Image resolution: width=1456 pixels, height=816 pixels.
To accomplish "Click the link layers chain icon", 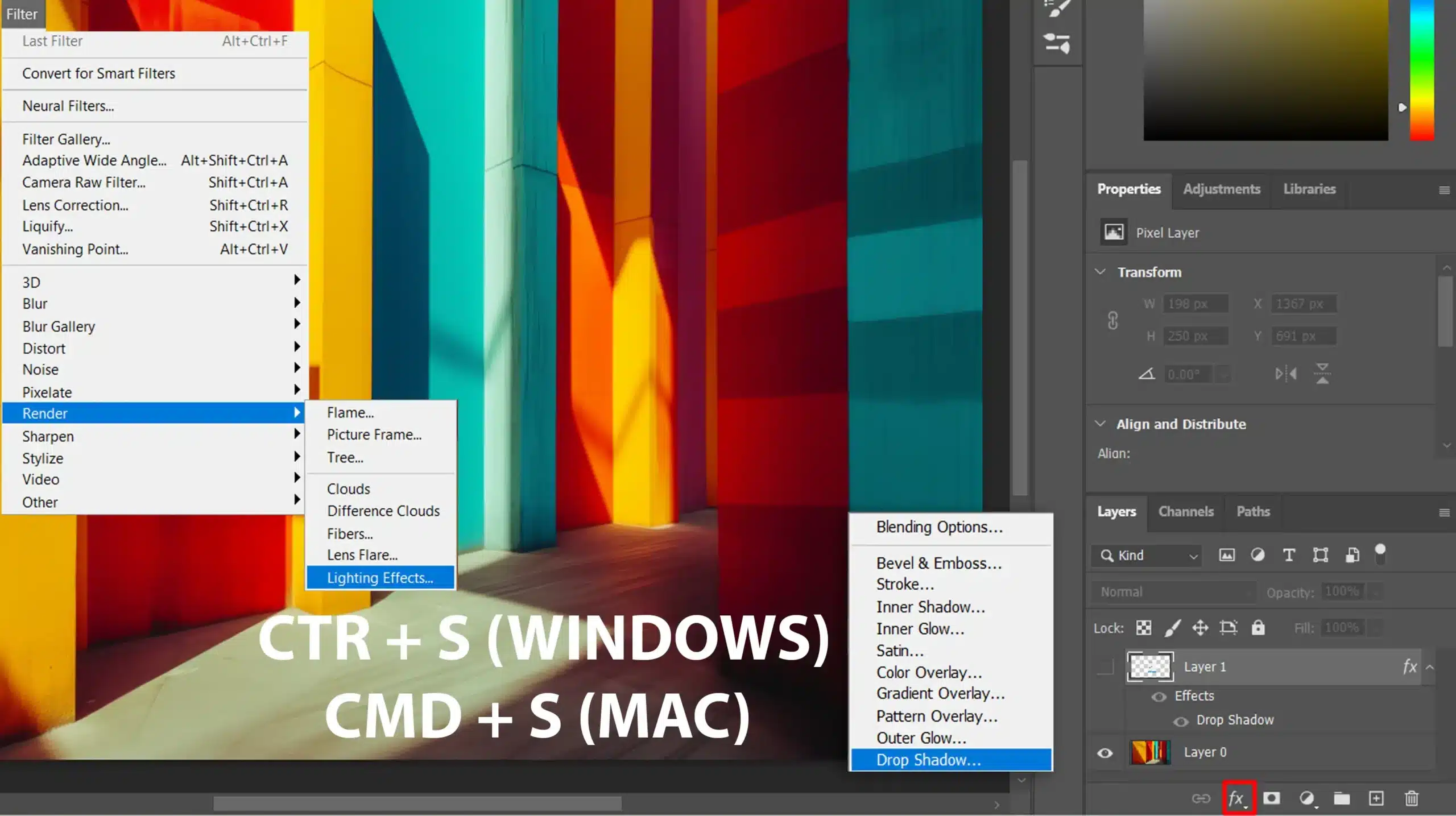I will coord(1201,798).
